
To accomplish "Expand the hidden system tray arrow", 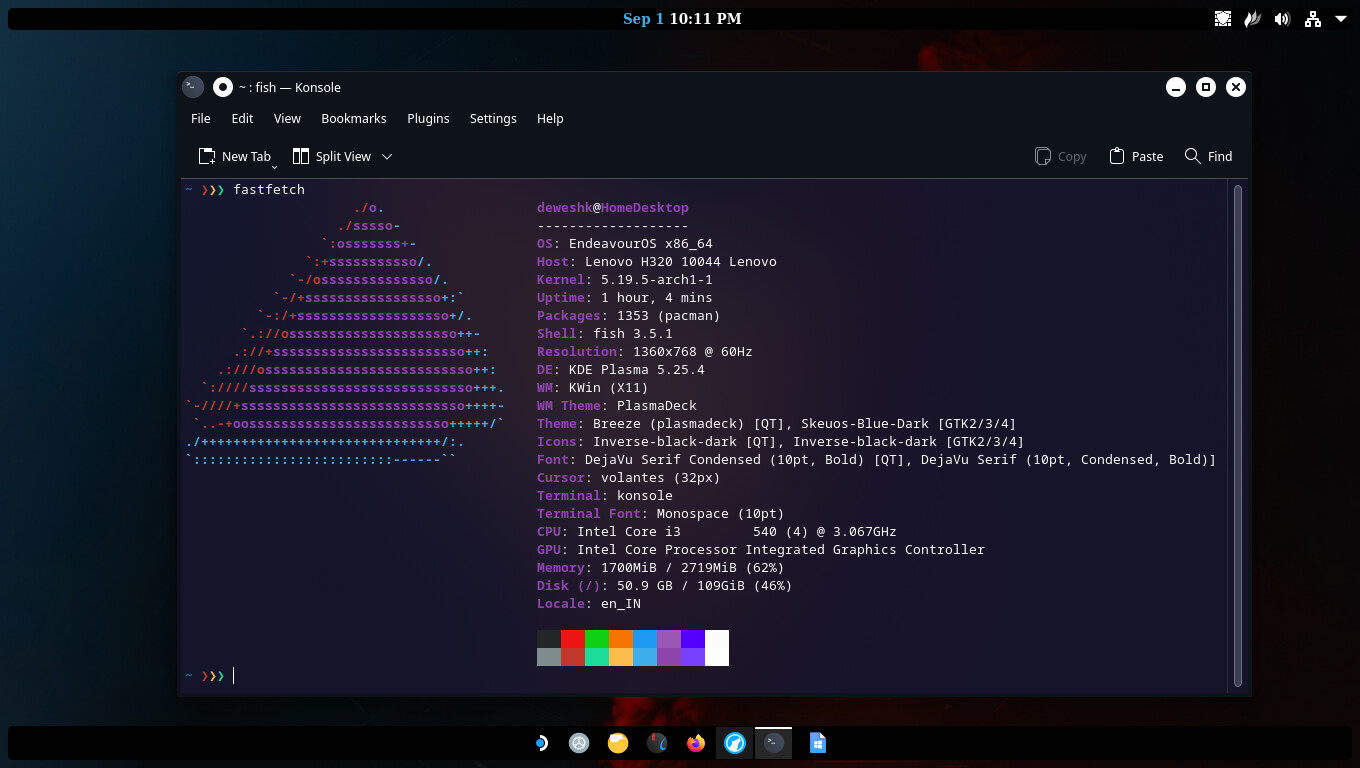I will (x=1341, y=18).
